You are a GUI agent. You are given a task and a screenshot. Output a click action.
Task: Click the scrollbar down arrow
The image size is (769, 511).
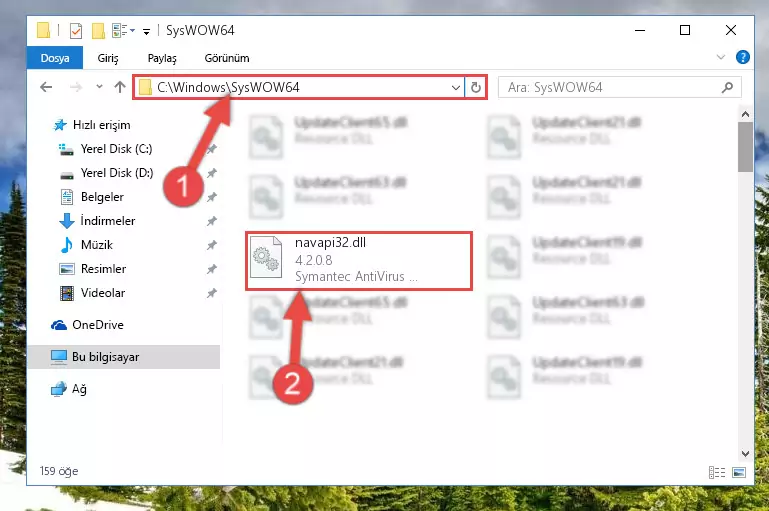click(745, 454)
